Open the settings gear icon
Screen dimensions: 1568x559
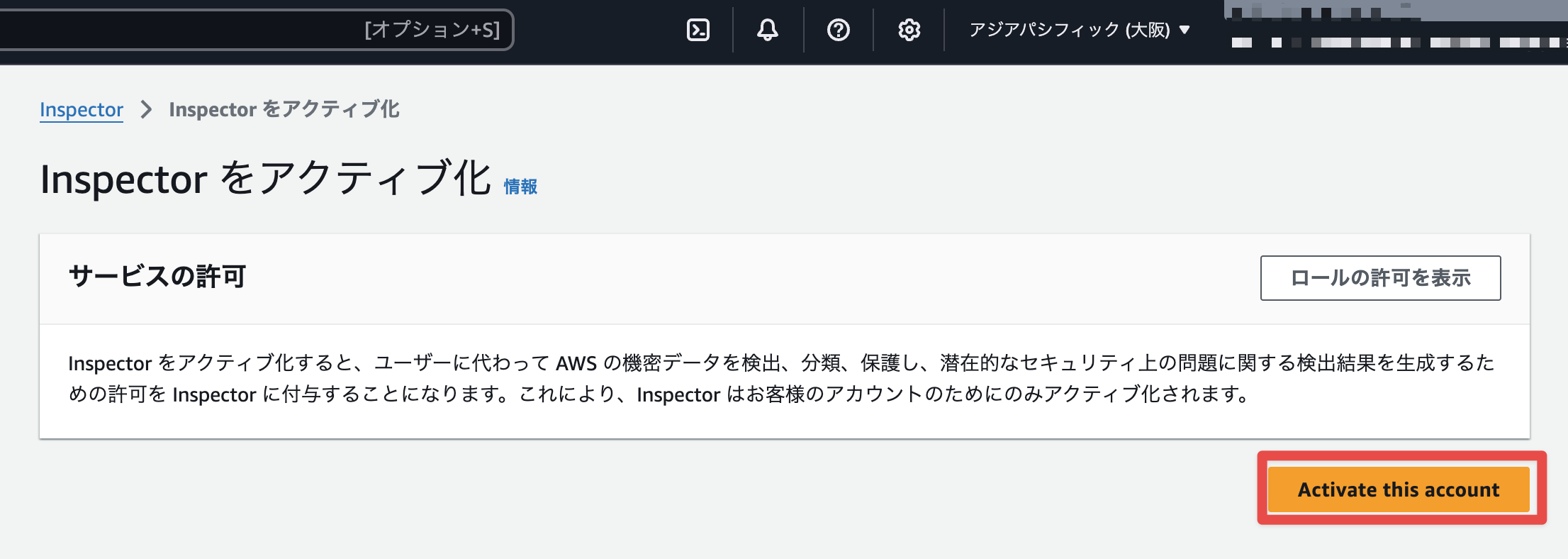click(909, 30)
